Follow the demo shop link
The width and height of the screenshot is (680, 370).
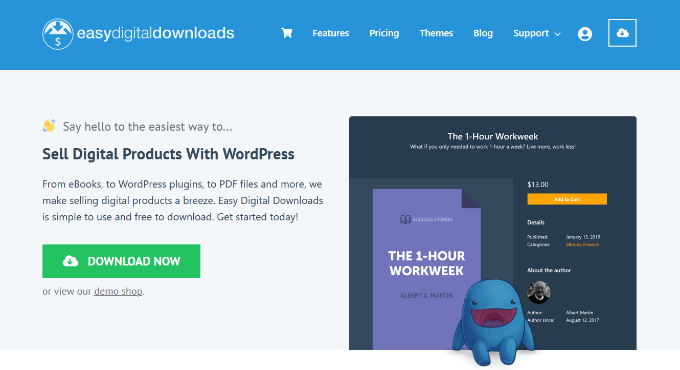[118, 291]
